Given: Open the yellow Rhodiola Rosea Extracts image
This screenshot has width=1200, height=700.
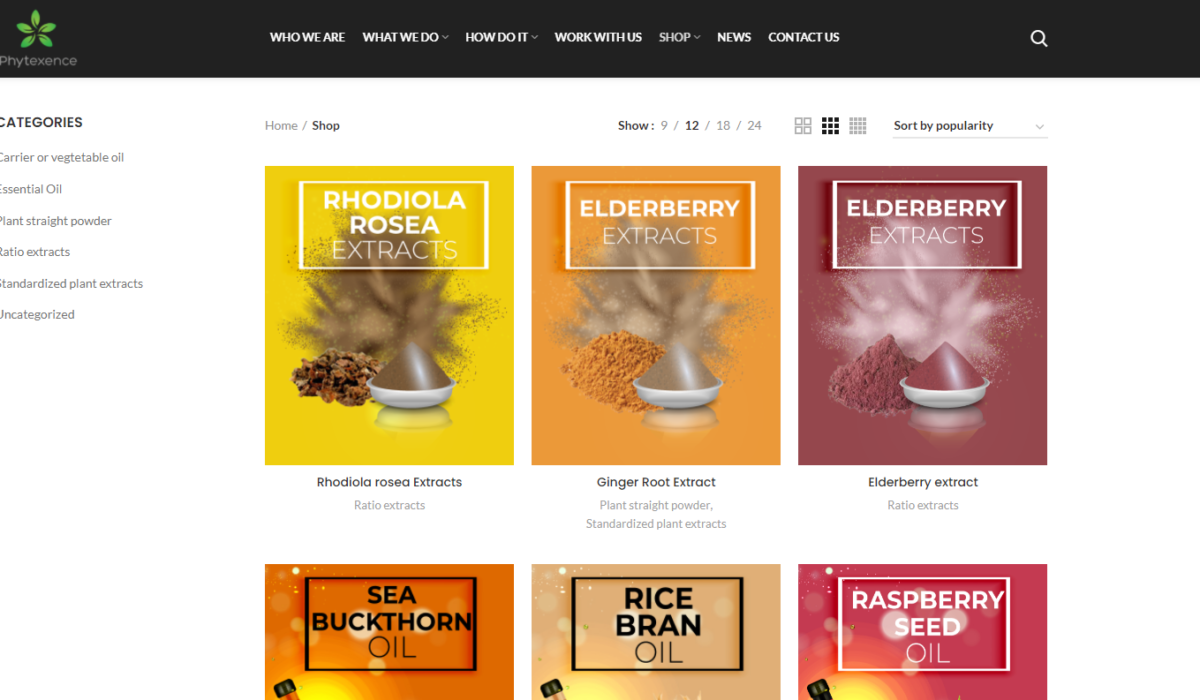Looking at the screenshot, I should 389,315.
